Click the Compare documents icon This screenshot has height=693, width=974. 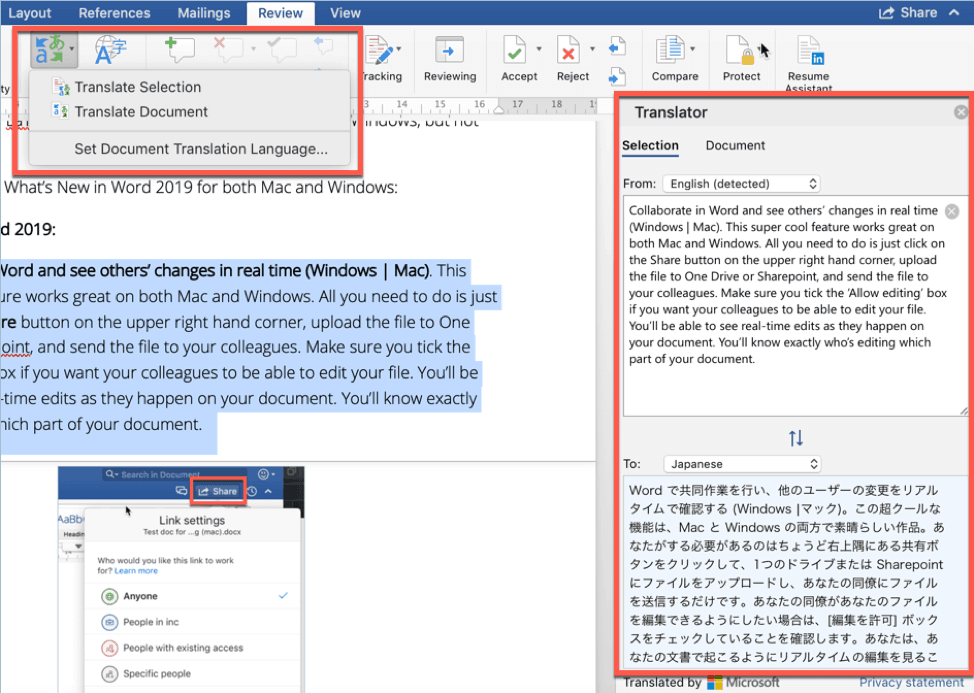coord(670,50)
